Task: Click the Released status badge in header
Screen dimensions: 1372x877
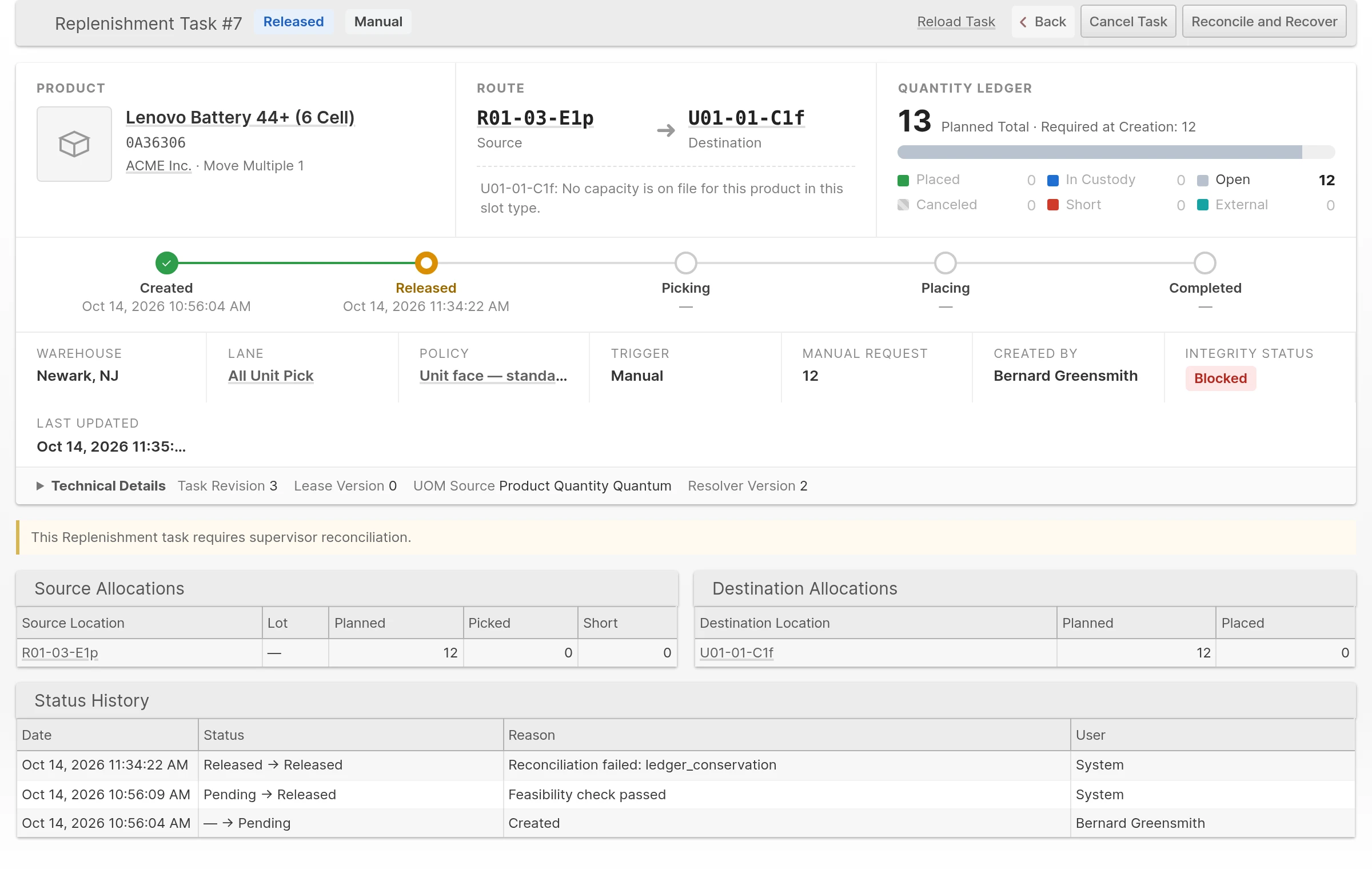Action: (x=293, y=22)
